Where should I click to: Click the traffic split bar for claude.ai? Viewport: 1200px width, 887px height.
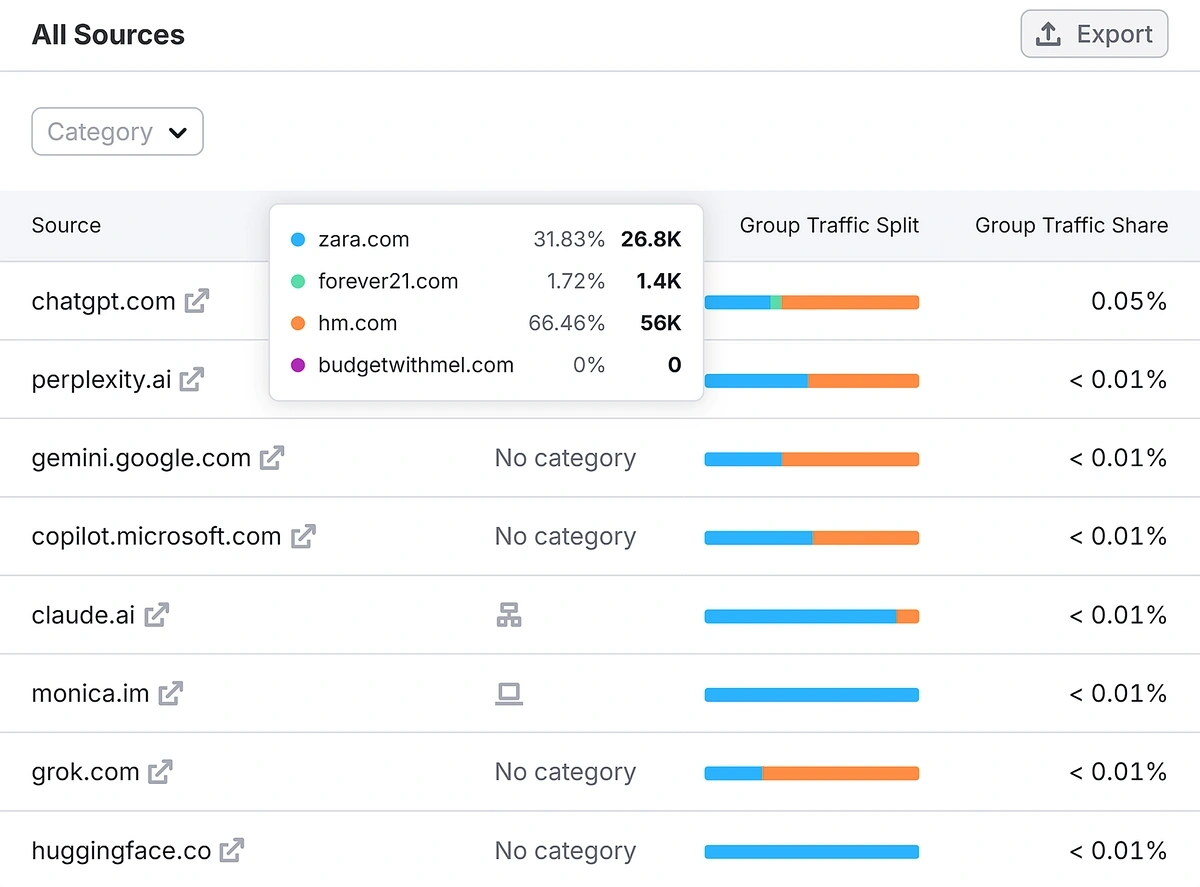812,616
